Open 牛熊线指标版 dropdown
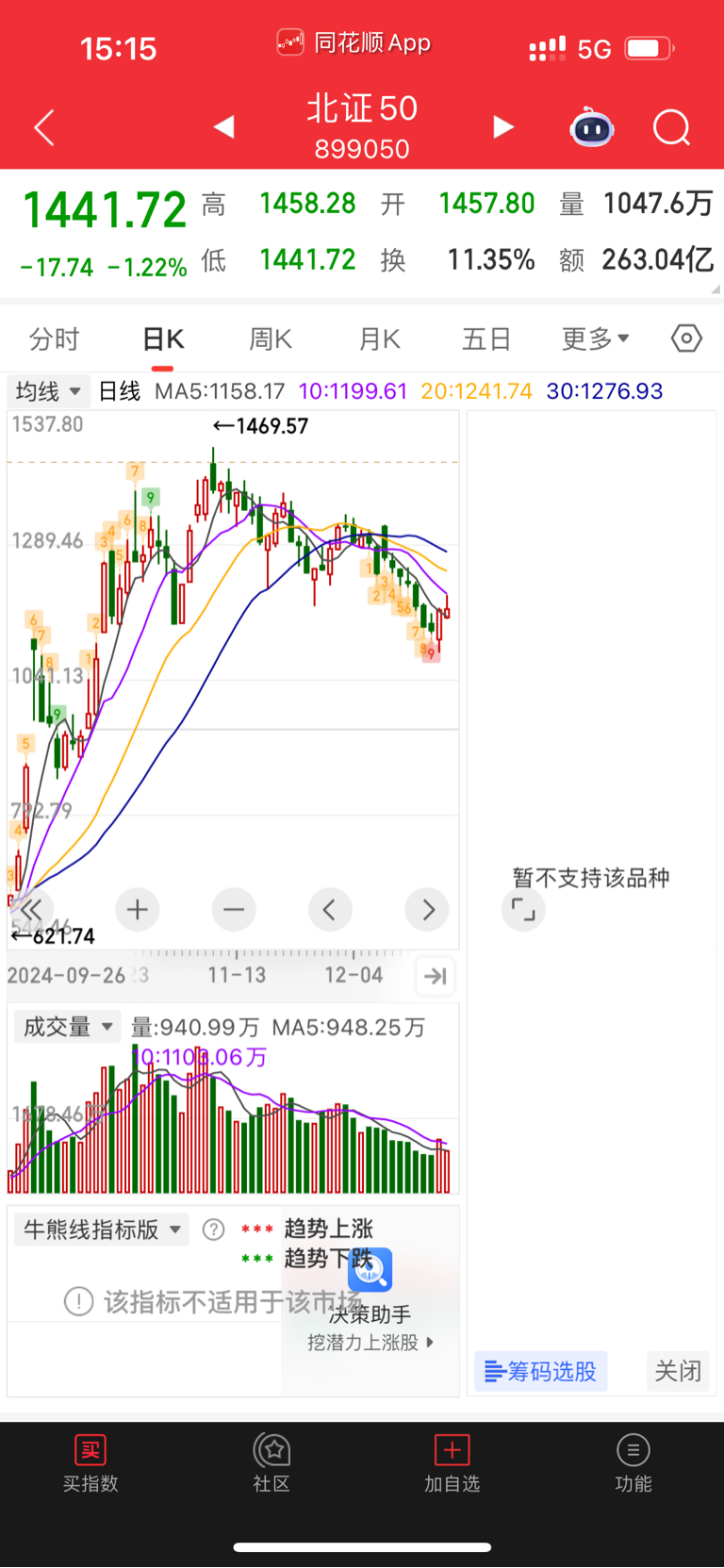Image resolution: width=724 pixels, height=1568 pixels. point(102,1230)
